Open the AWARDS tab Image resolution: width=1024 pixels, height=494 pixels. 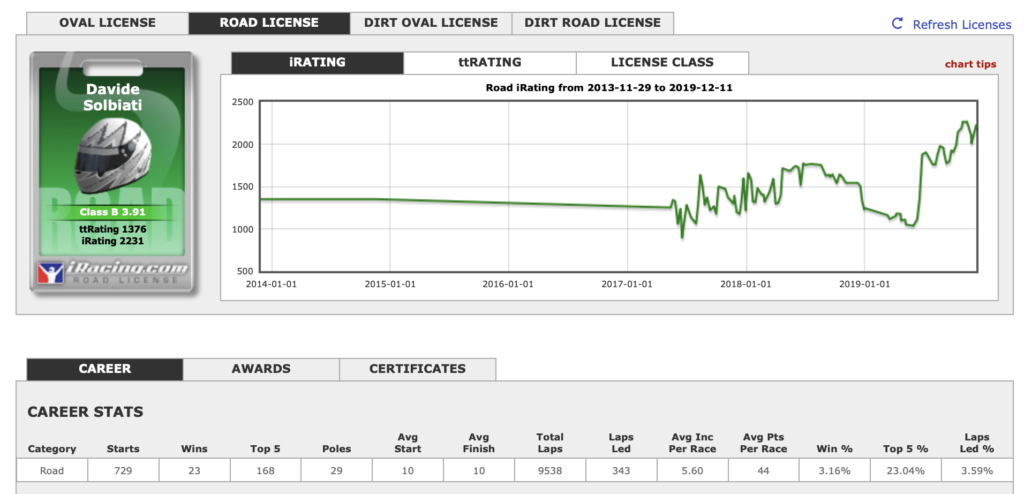click(261, 369)
